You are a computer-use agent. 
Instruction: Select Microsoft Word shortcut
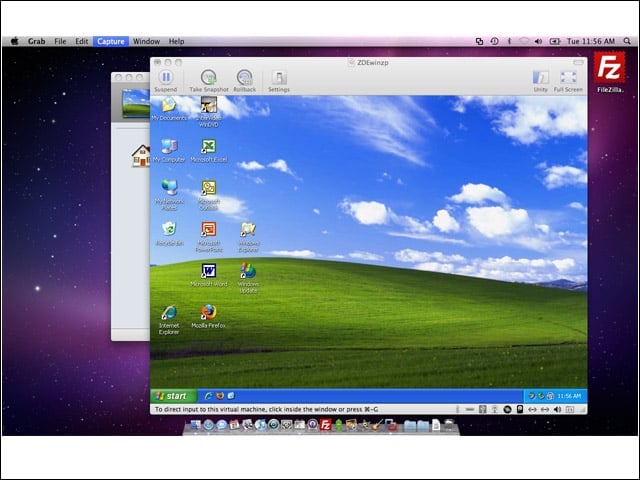click(209, 275)
